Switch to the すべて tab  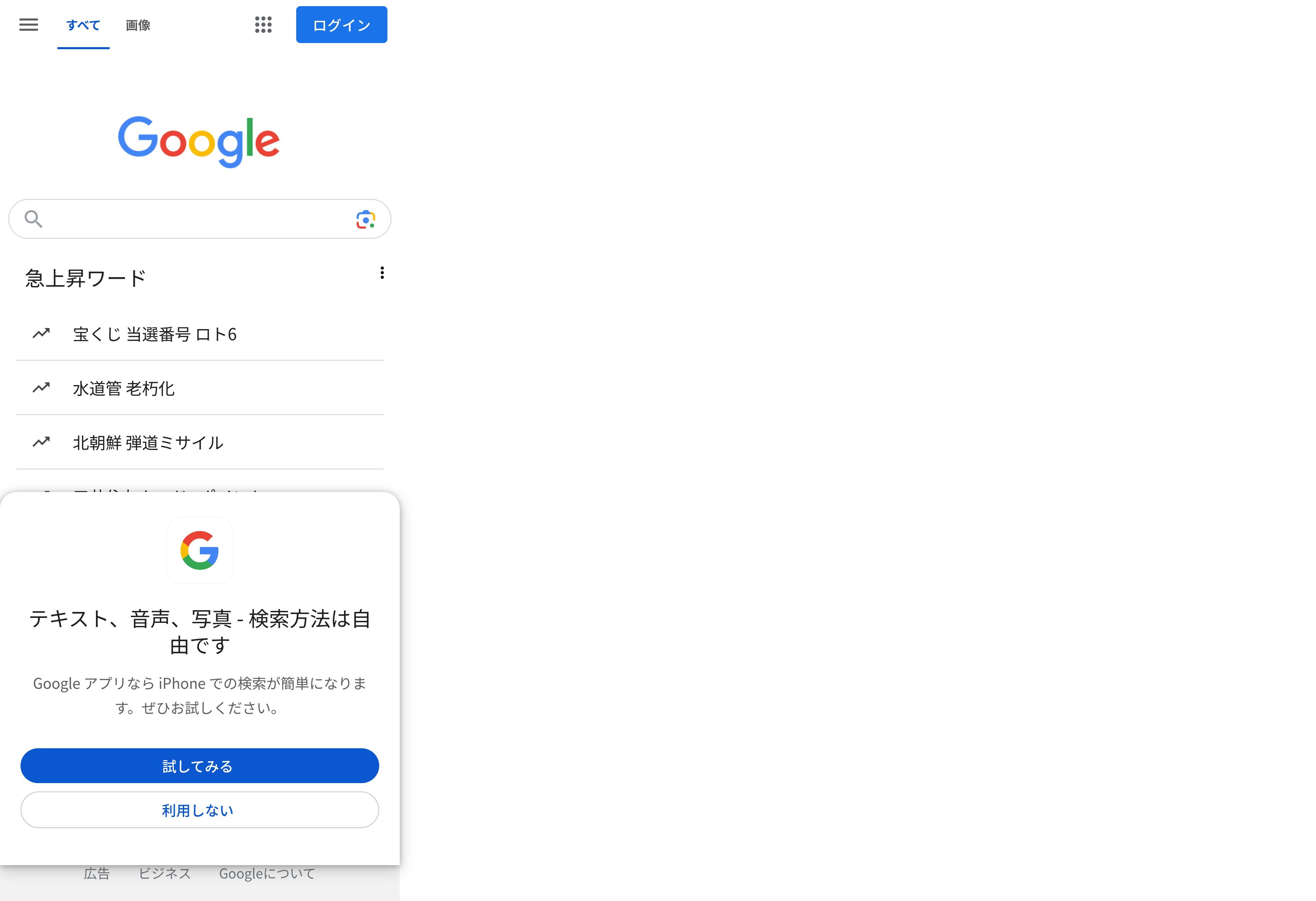tap(83, 26)
